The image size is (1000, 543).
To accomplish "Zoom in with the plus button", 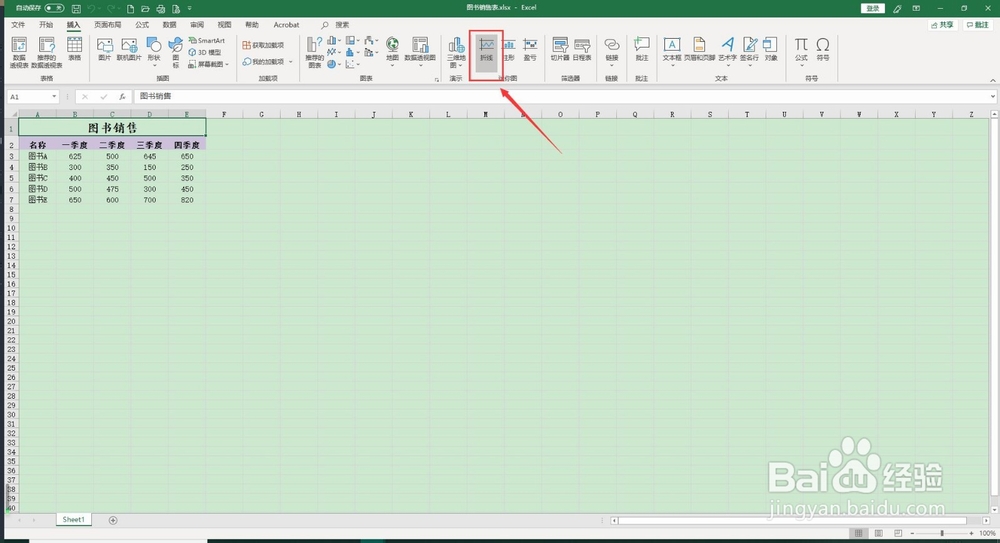I will click(971, 533).
